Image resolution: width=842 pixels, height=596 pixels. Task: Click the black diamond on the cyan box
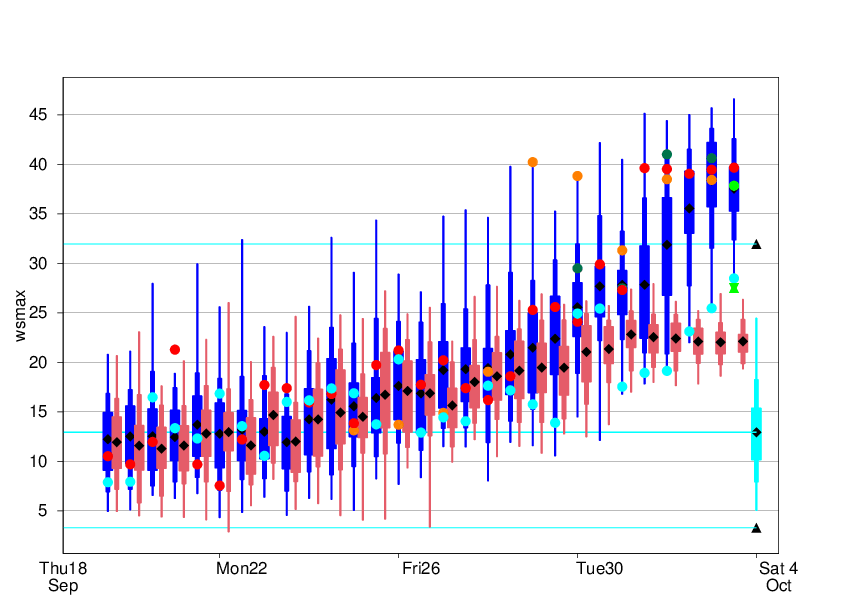(757, 432)
